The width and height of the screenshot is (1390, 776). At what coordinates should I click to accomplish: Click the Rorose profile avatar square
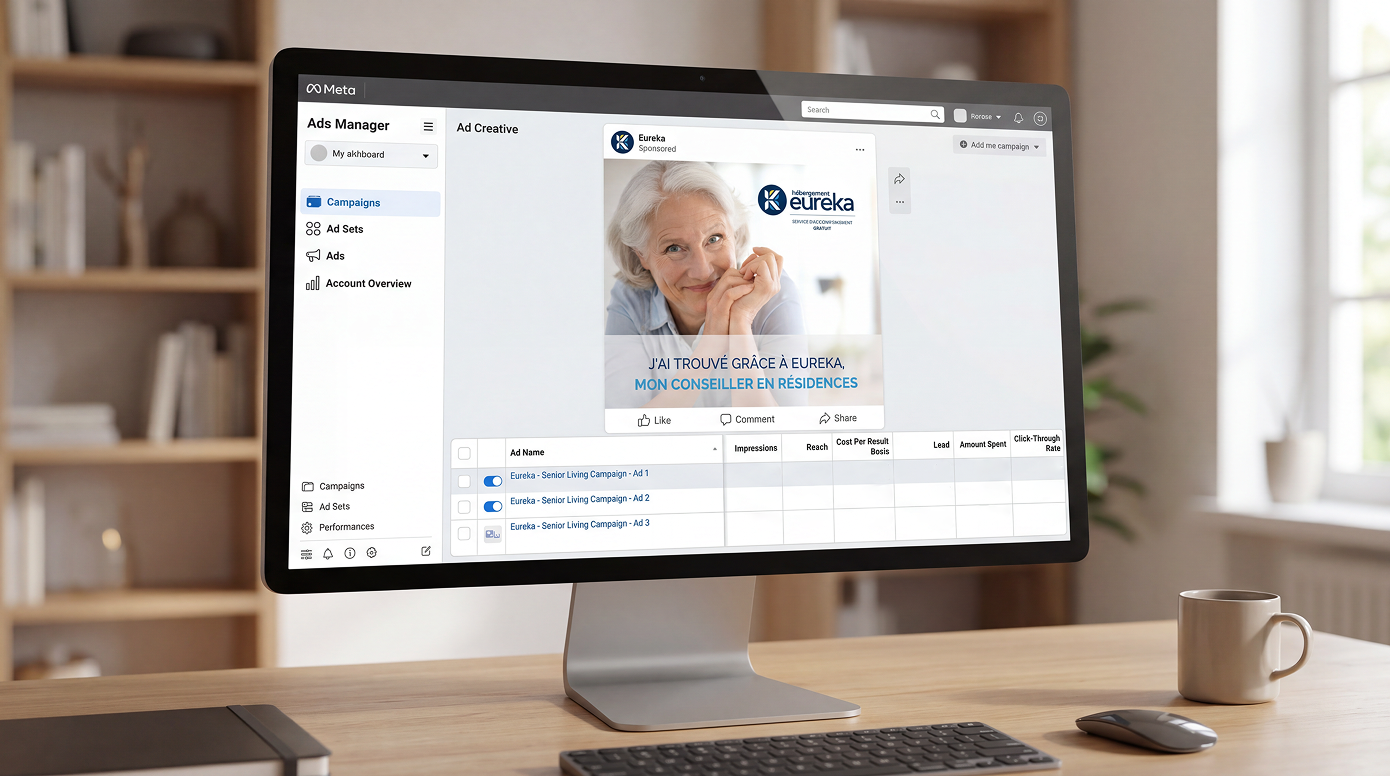coord(960,116)
